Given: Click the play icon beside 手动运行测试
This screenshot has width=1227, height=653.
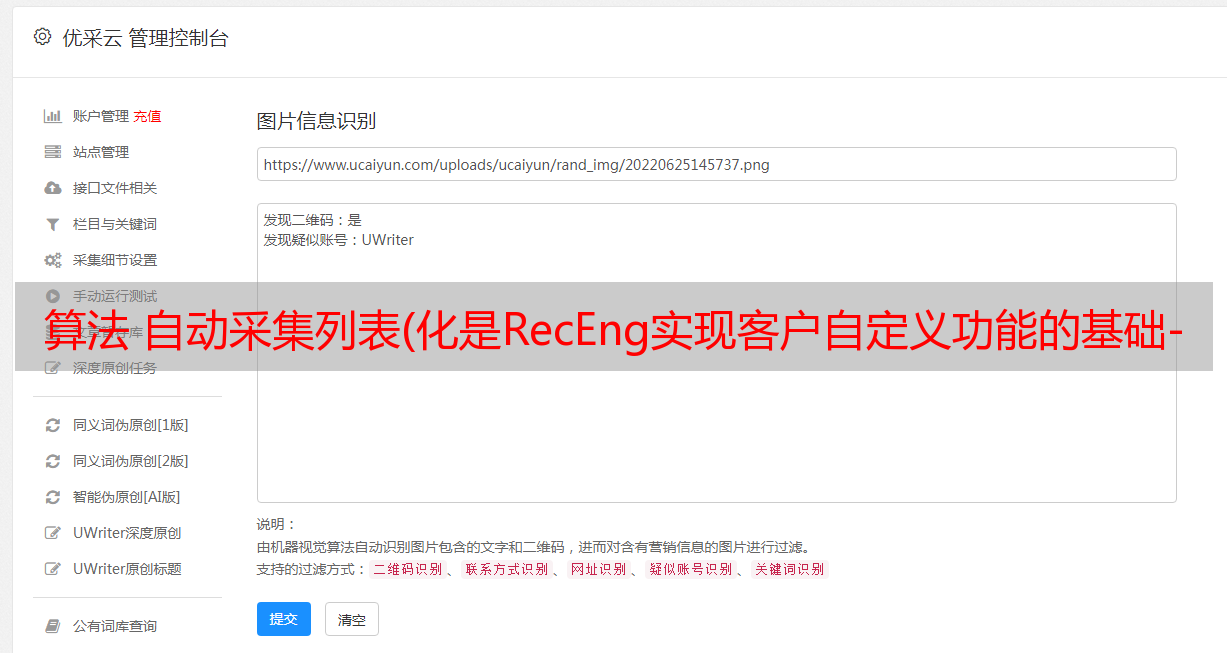Looking at the screenshot, I should [53, 296].
